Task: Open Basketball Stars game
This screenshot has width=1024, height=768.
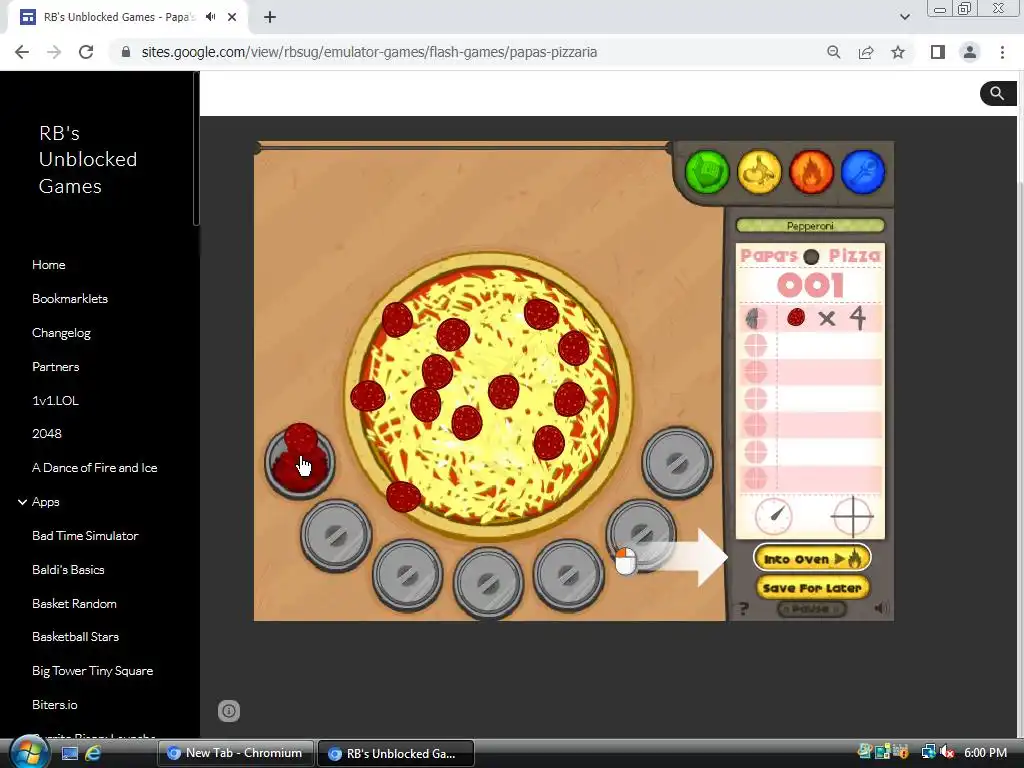Action: [x=76, y=637]
